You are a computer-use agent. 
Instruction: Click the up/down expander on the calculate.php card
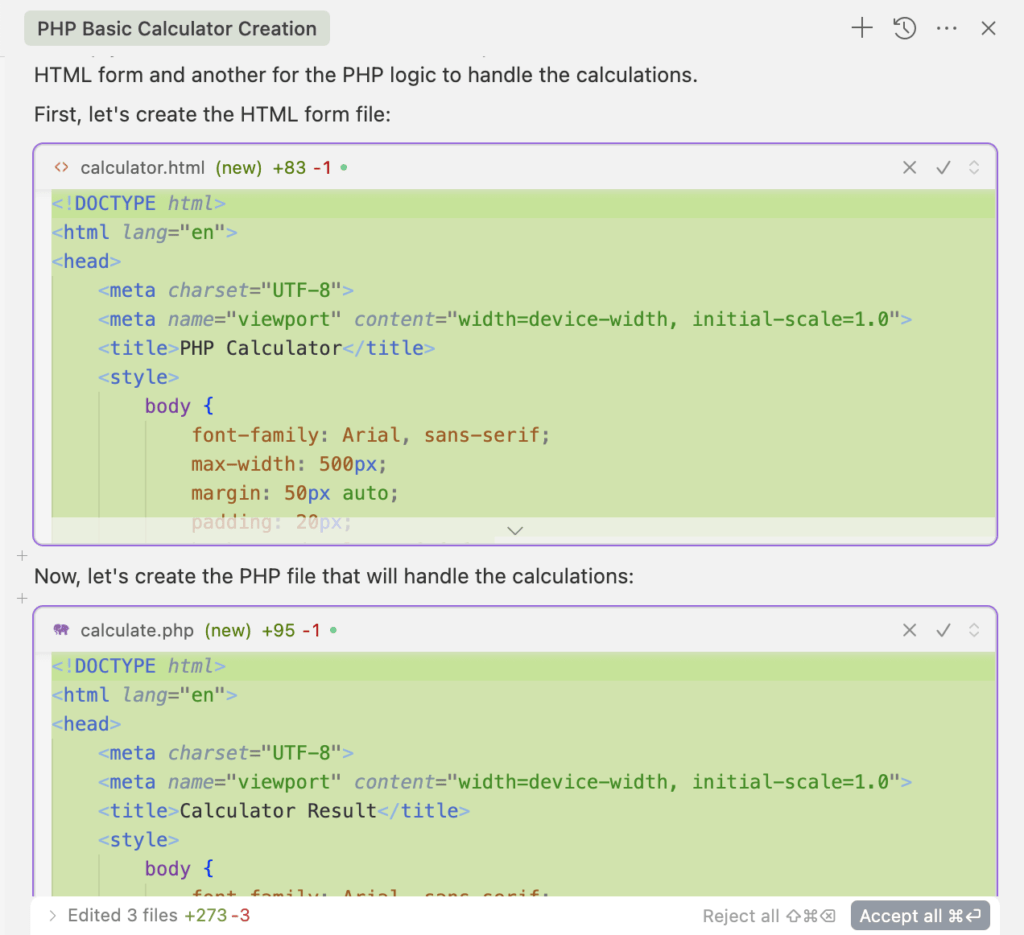(974, 630)
